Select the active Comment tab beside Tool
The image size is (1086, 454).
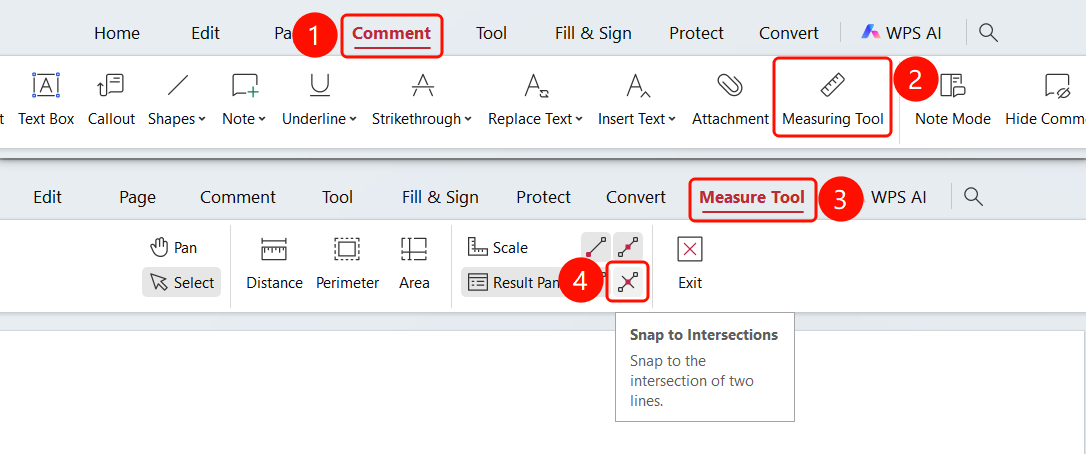391,33
